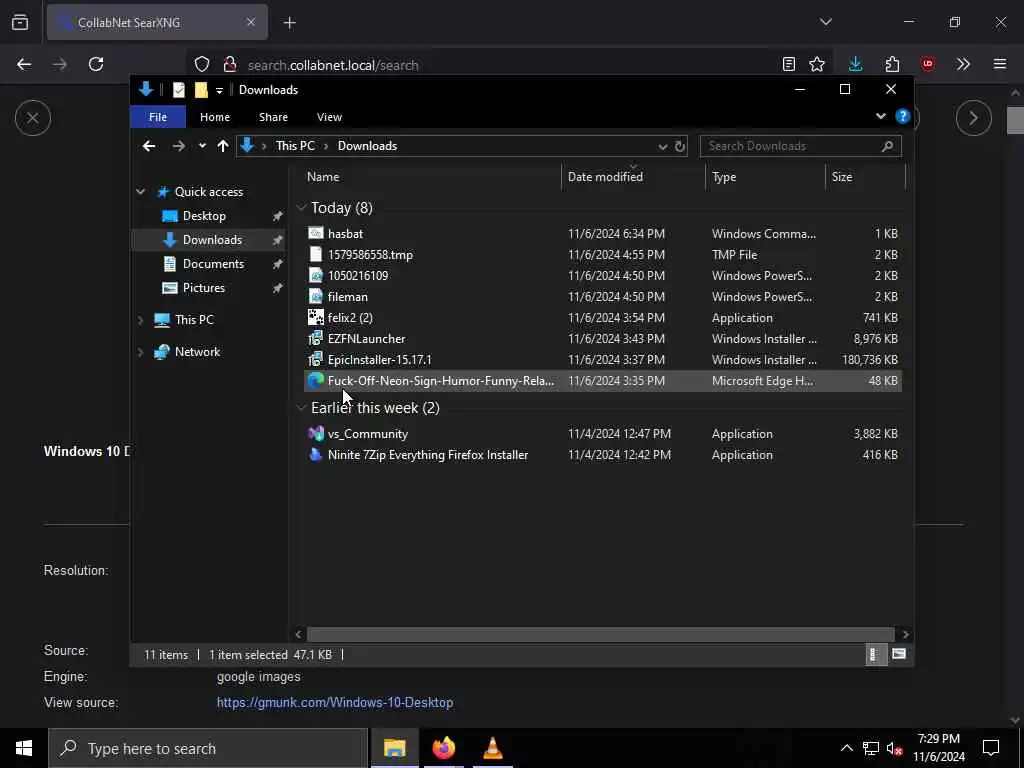Select the 1050216109 PowerShell script icon
1024x768 pixels.
point(316,275)
